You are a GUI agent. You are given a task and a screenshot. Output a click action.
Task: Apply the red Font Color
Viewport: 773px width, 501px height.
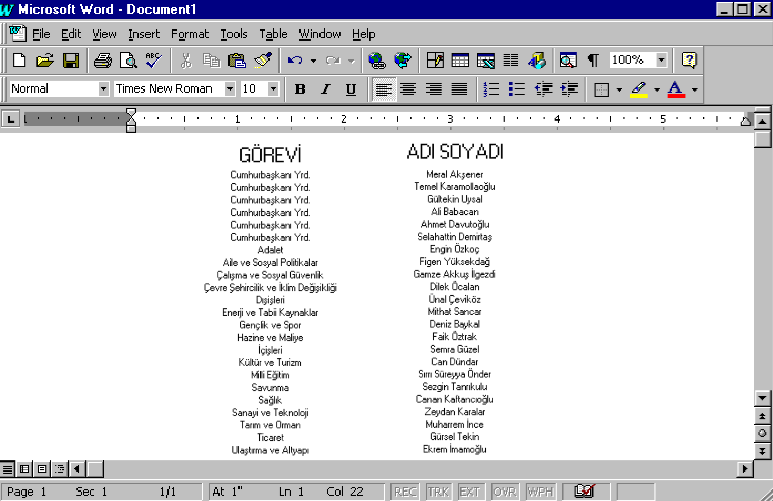675,89
